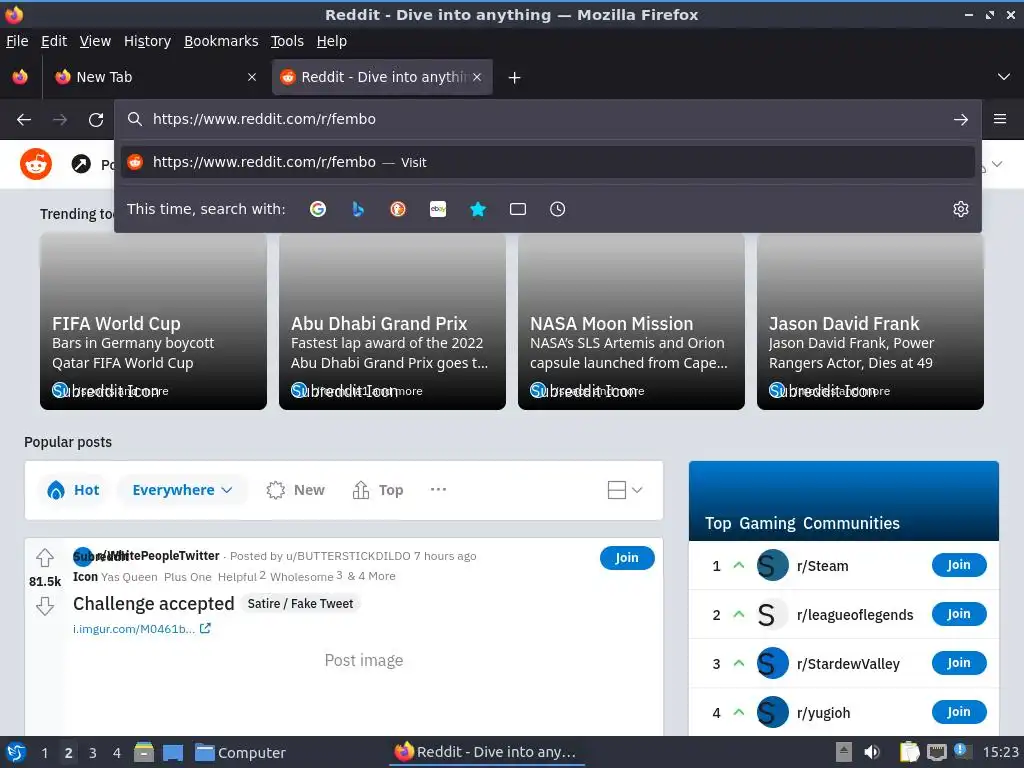The image size is (1024, 768).
Task: Close the Reddit tab
Action: [x=477, y=77]
